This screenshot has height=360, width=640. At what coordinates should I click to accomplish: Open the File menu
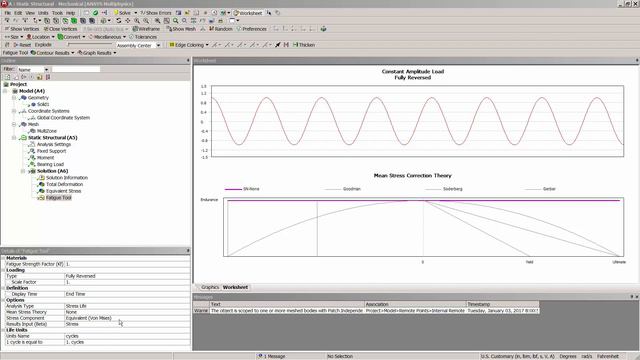coord(7,13)
